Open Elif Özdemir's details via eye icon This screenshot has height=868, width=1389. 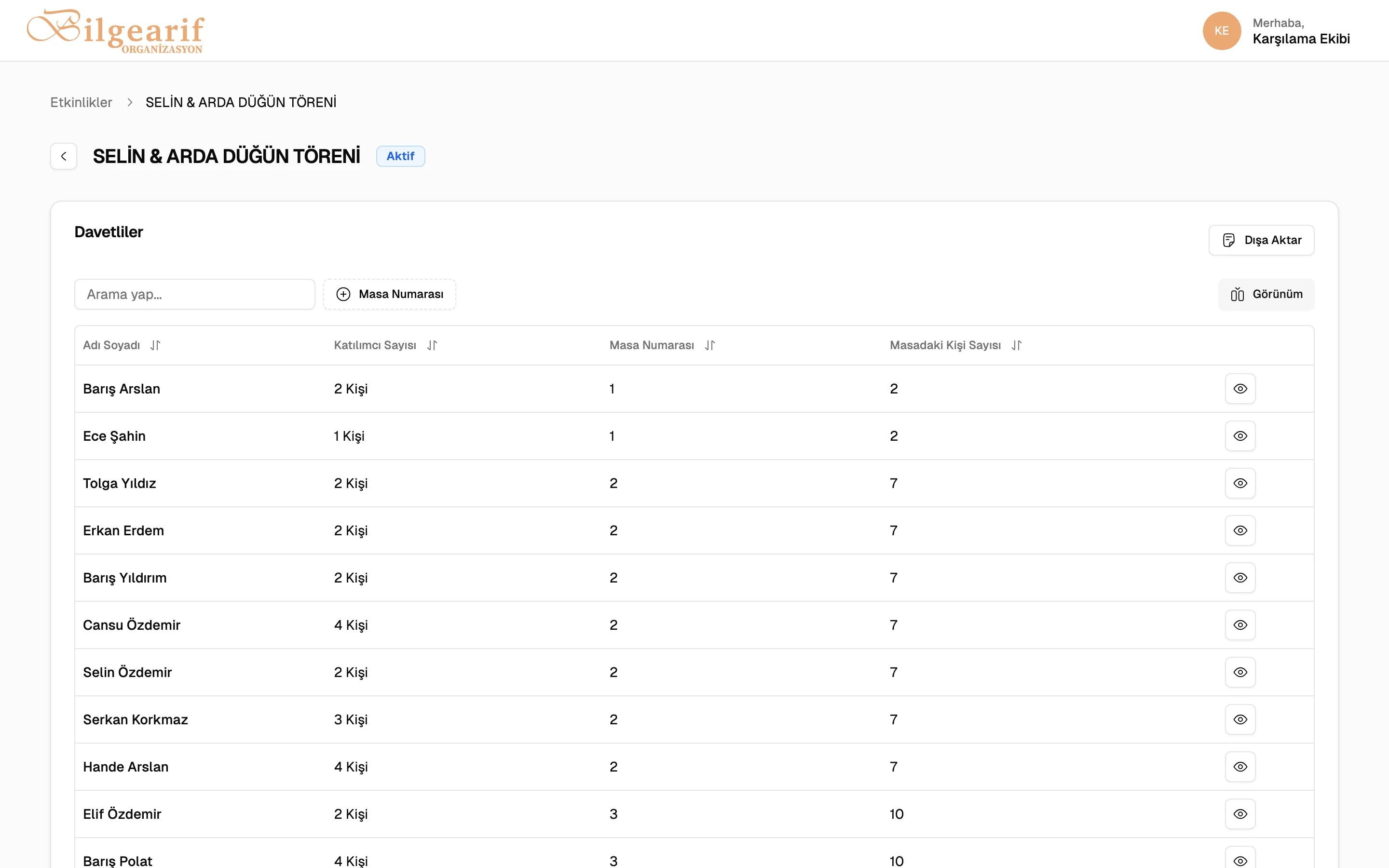1240,814
